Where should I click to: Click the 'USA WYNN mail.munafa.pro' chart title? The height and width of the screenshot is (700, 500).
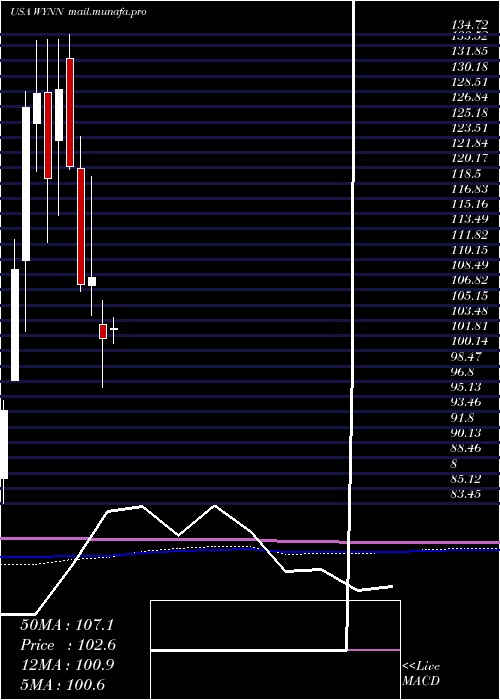tap(79, 12)
